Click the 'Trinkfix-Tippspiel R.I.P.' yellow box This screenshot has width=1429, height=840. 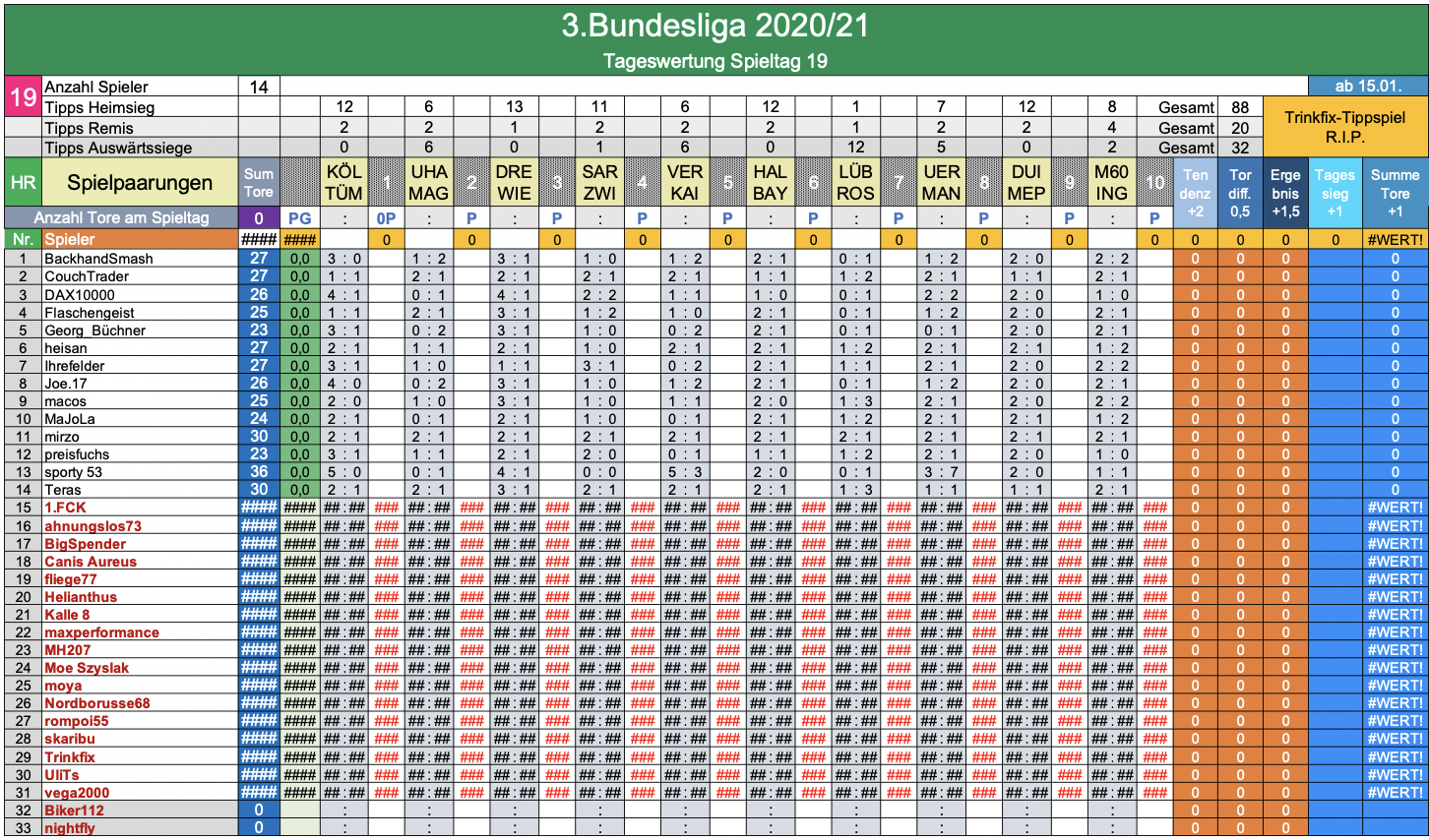pos(1344,127)
